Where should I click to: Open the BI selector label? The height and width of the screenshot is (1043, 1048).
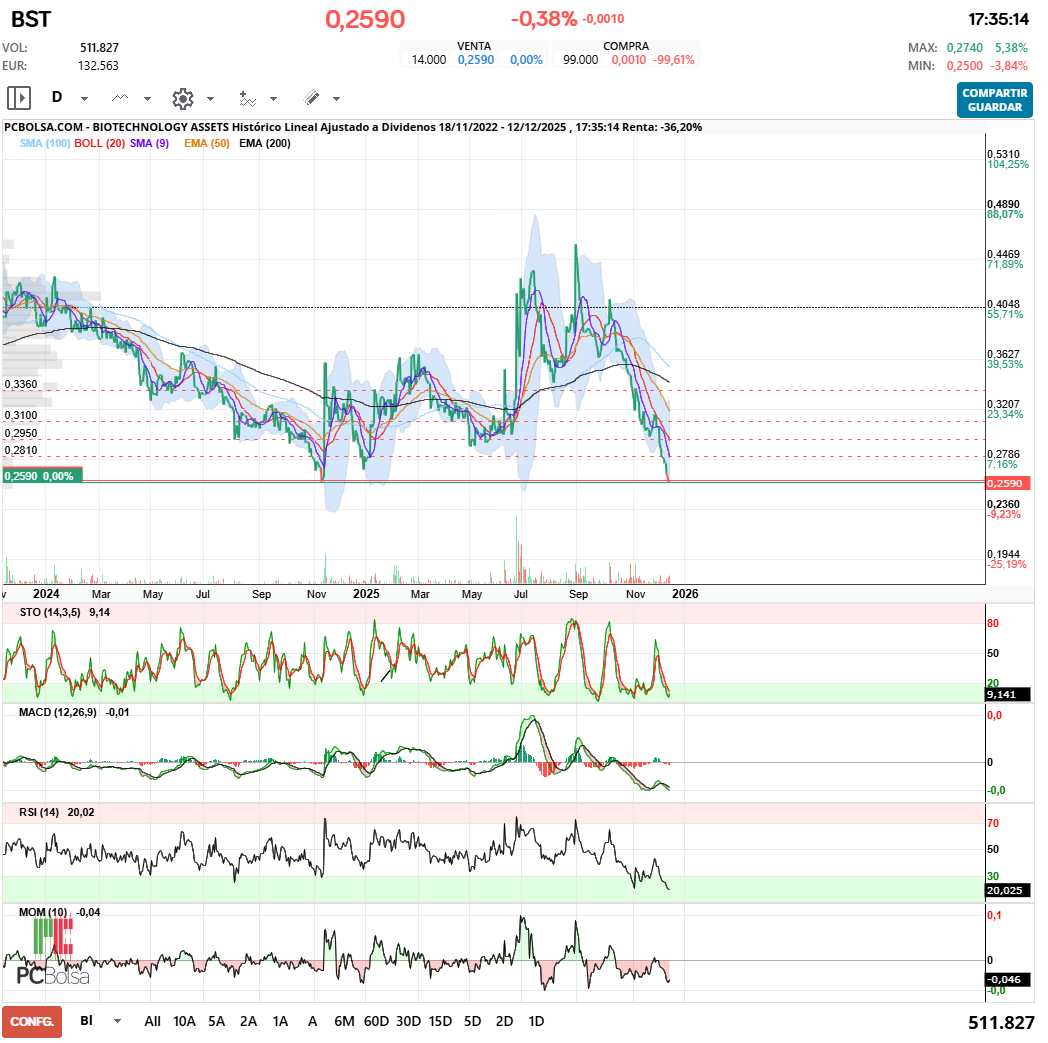pyautogui.click(x=86, y=1021)
